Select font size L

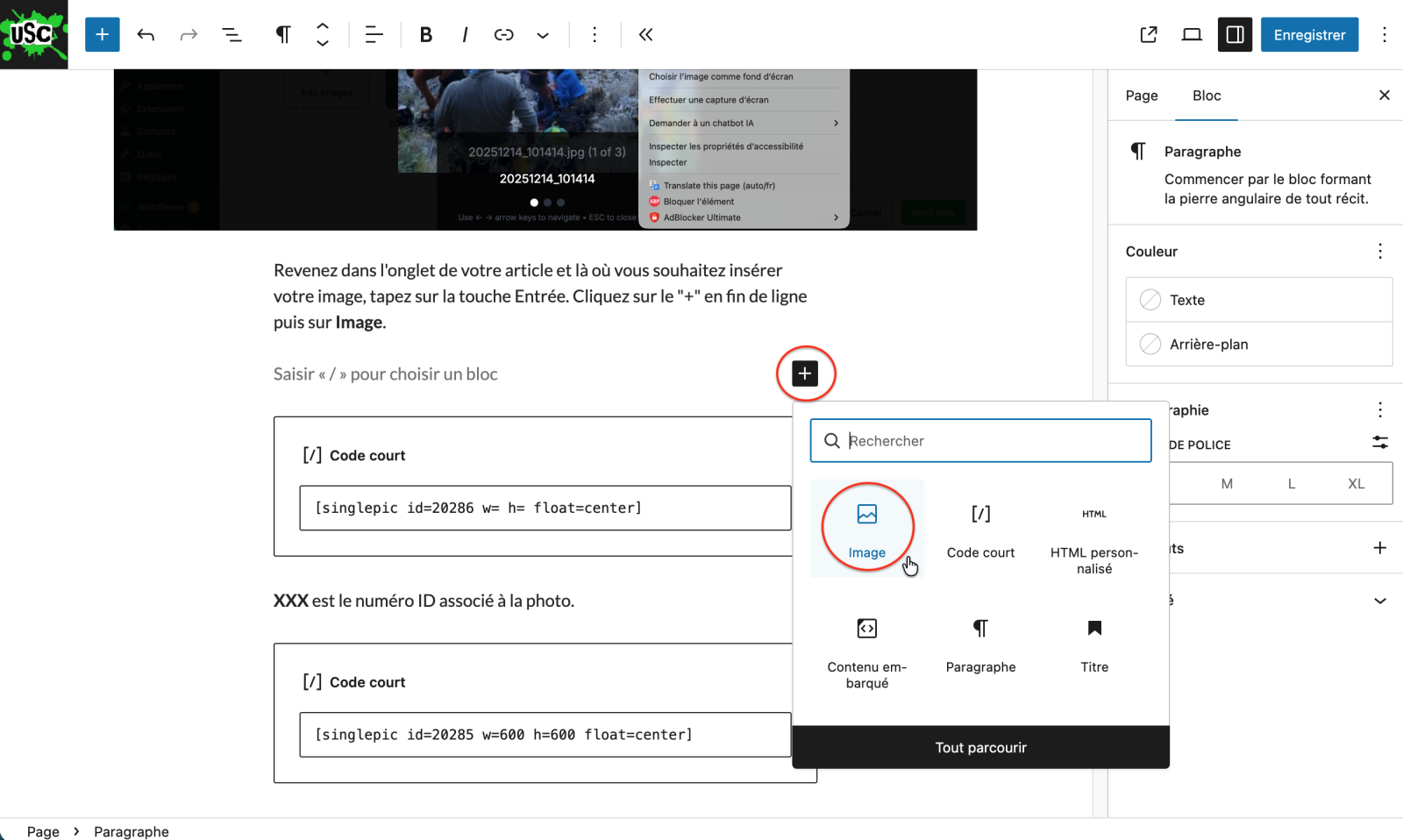tap(1291, 484)
